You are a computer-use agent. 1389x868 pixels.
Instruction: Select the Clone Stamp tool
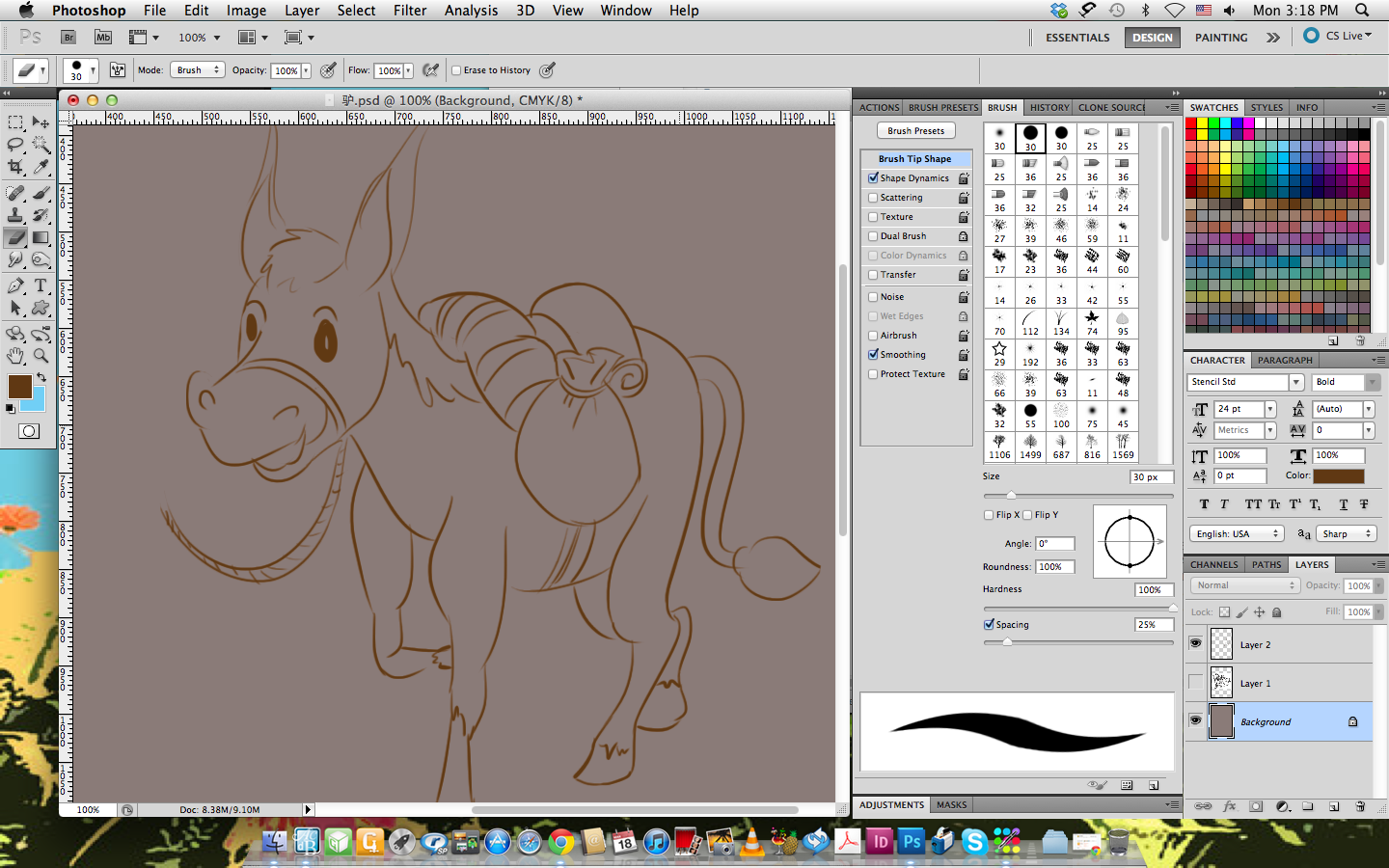click(x=16, y=215)
